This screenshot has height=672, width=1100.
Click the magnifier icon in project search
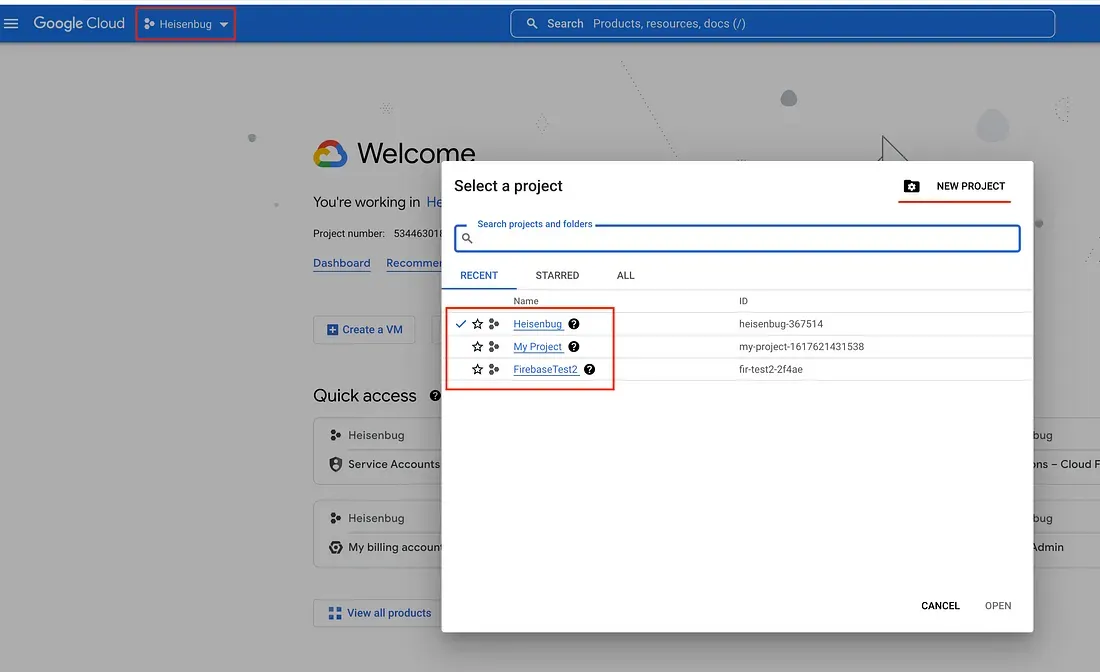(467, 238)
